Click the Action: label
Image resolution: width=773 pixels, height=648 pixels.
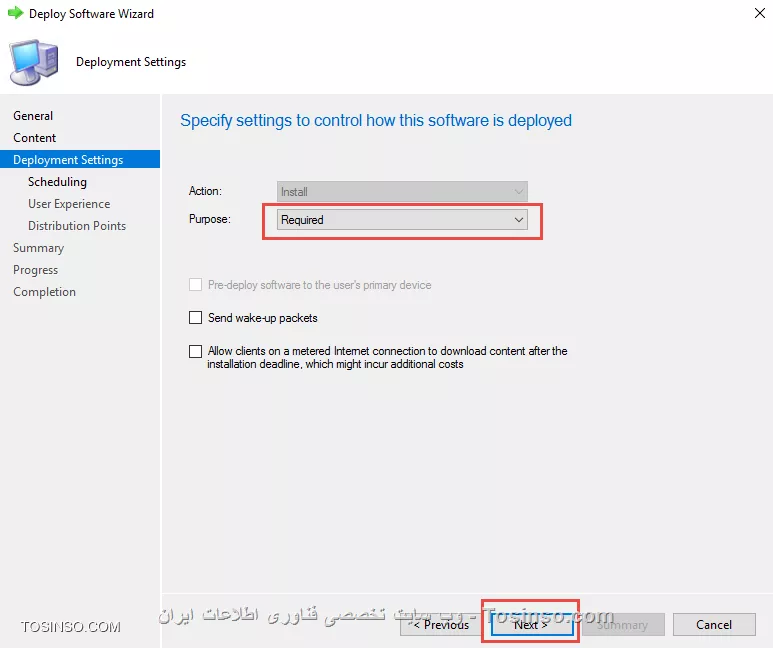pyautogui.click(x=205, y=191)
